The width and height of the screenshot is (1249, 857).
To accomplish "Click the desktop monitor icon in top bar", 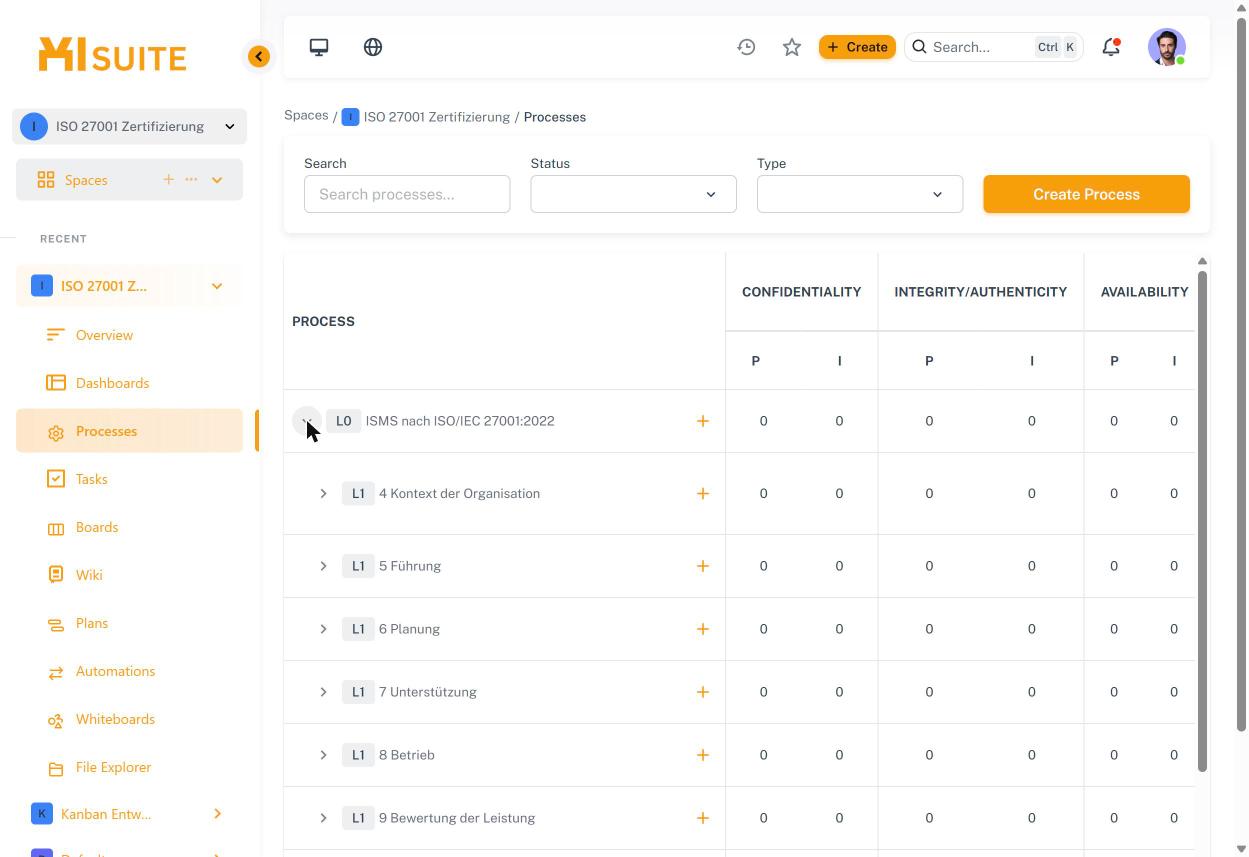I will 319,47.
